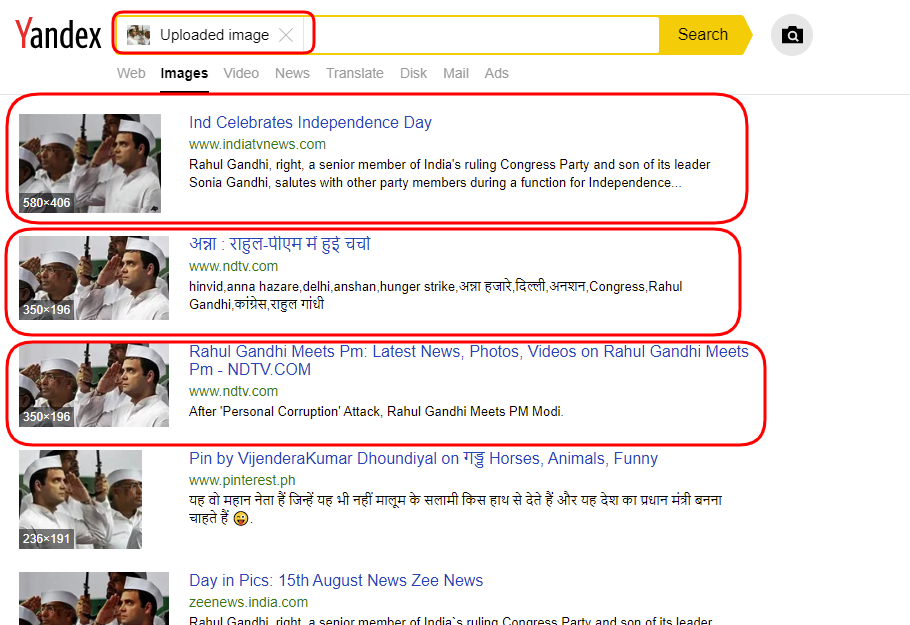Image resolution: width=910 pixels, height=625 pixels.
Task: Open 'Day in Pics: 15th August' link
Action: tap(336, 580)
